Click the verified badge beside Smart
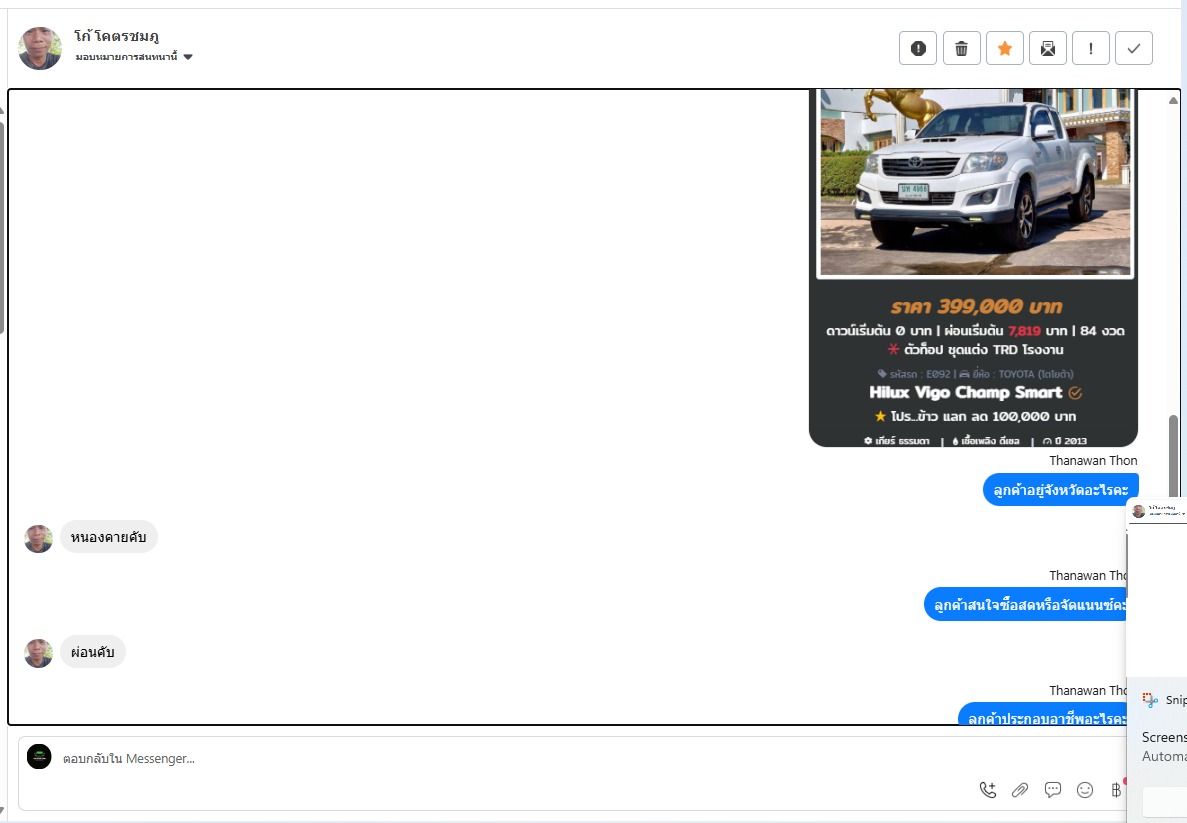 [1075, 393]
